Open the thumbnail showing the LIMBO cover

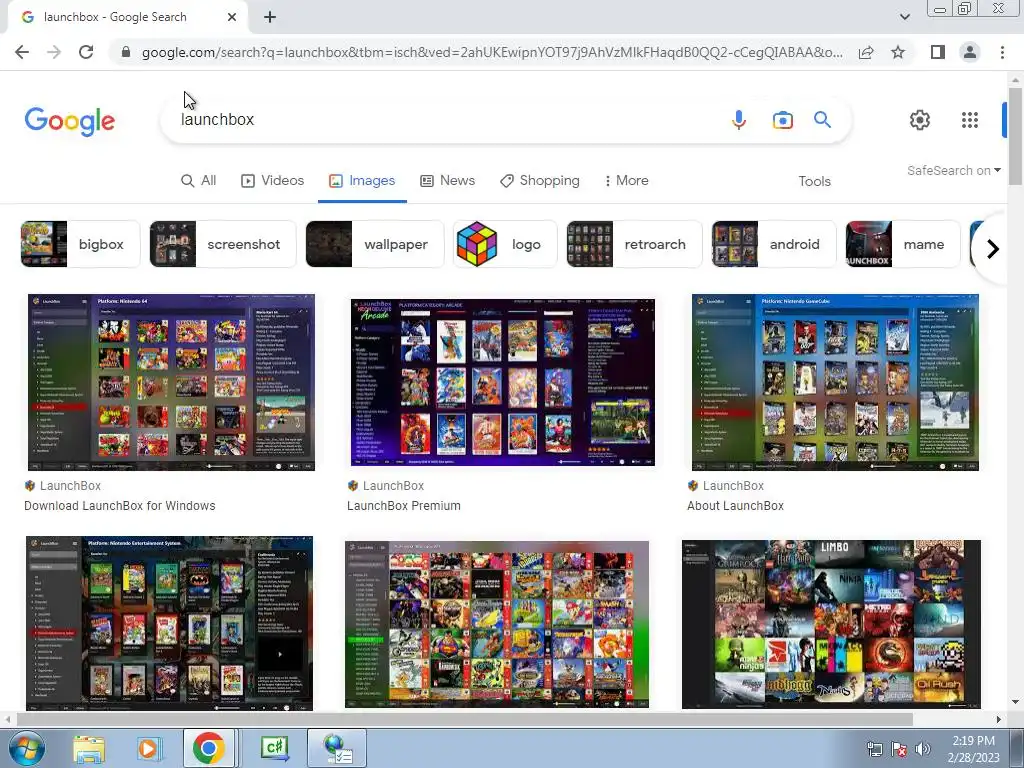click(831, 624)
